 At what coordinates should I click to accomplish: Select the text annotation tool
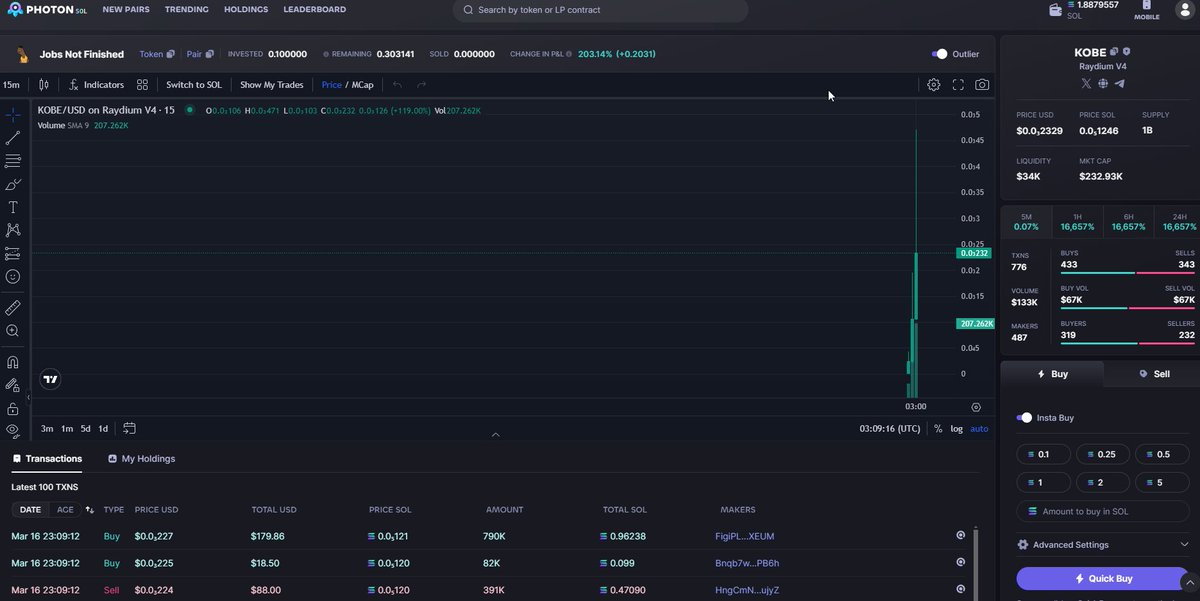13,207
